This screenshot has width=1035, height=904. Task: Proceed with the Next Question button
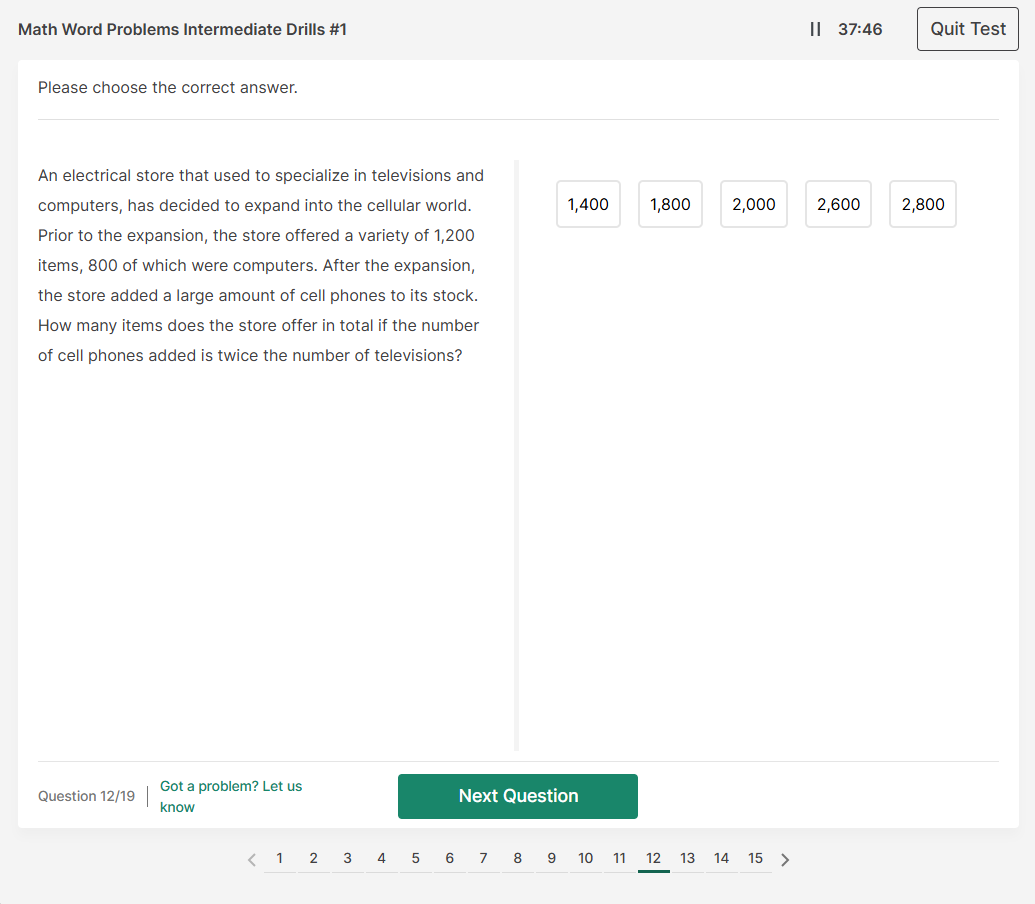518,796
